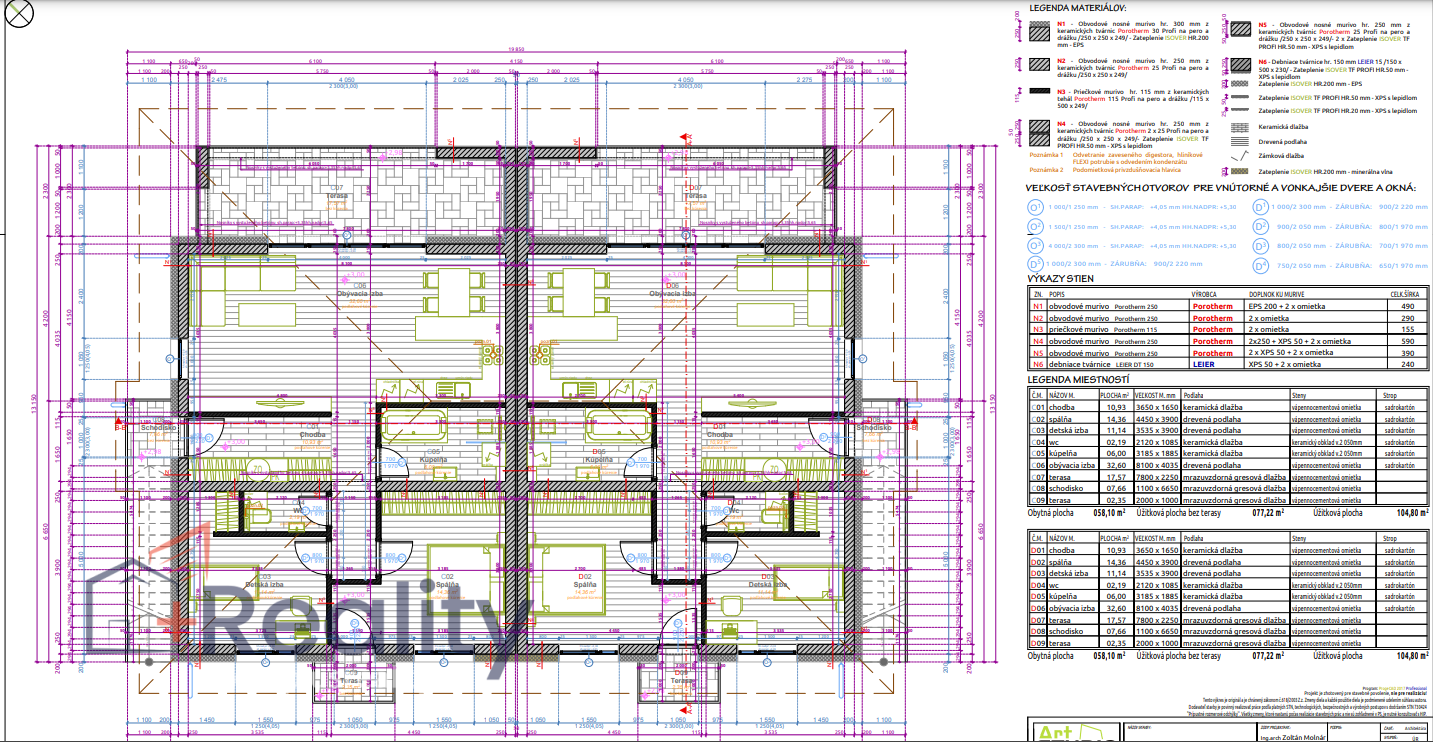Click size '2120 x 1085' in row C04
The image size is (1433, 742).
(1157, 442)
